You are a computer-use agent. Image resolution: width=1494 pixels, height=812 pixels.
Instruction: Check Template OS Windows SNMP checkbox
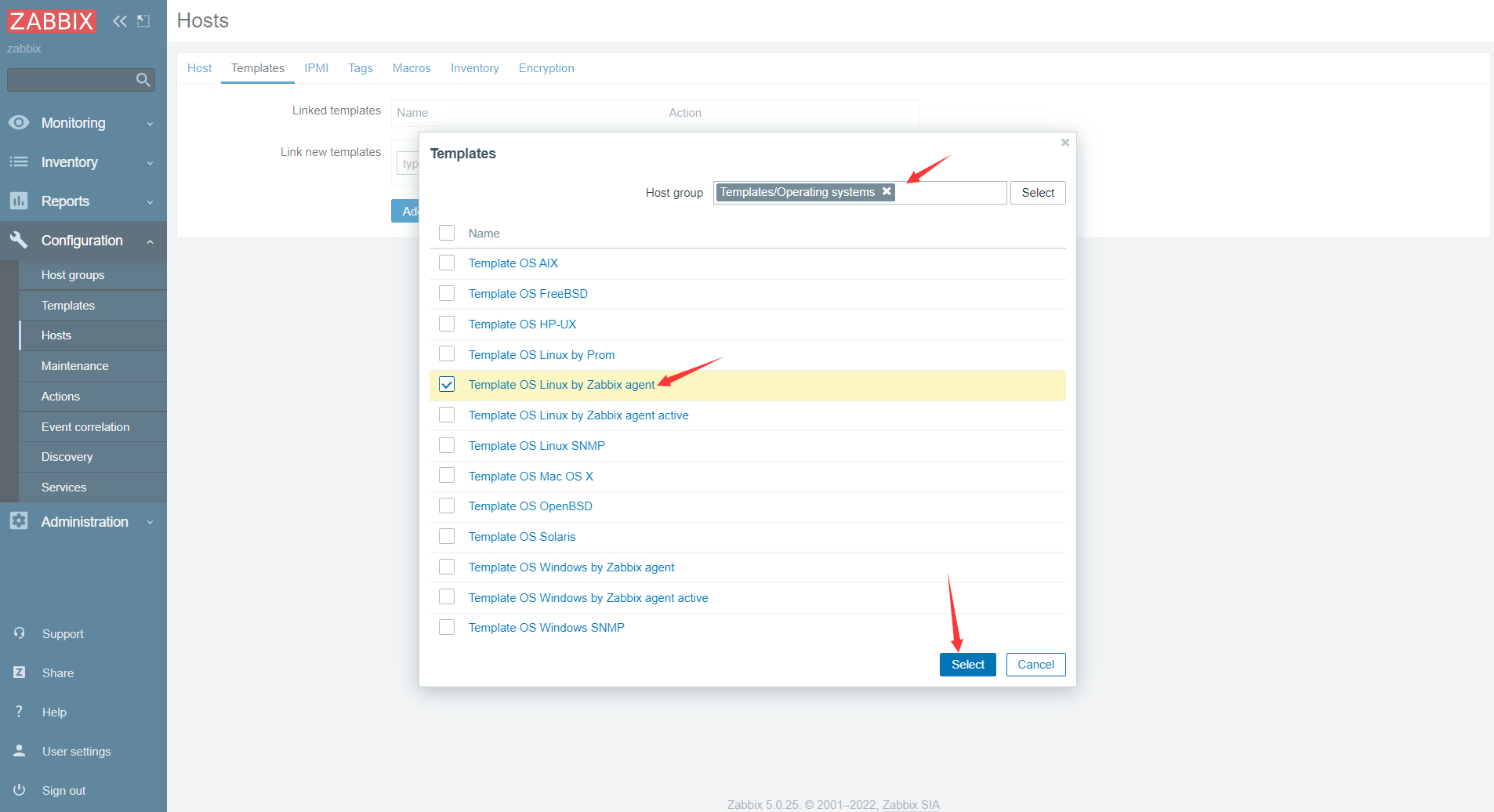point(447,627)
